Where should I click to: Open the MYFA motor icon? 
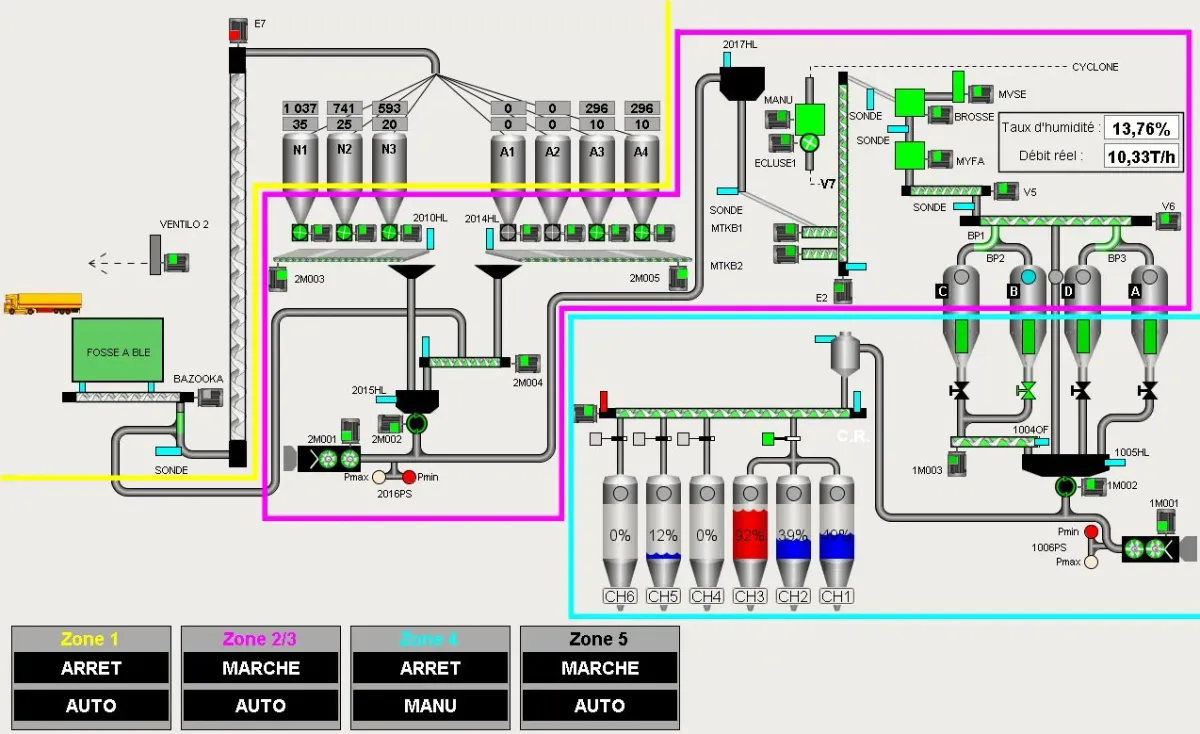[x=940, y=158]
